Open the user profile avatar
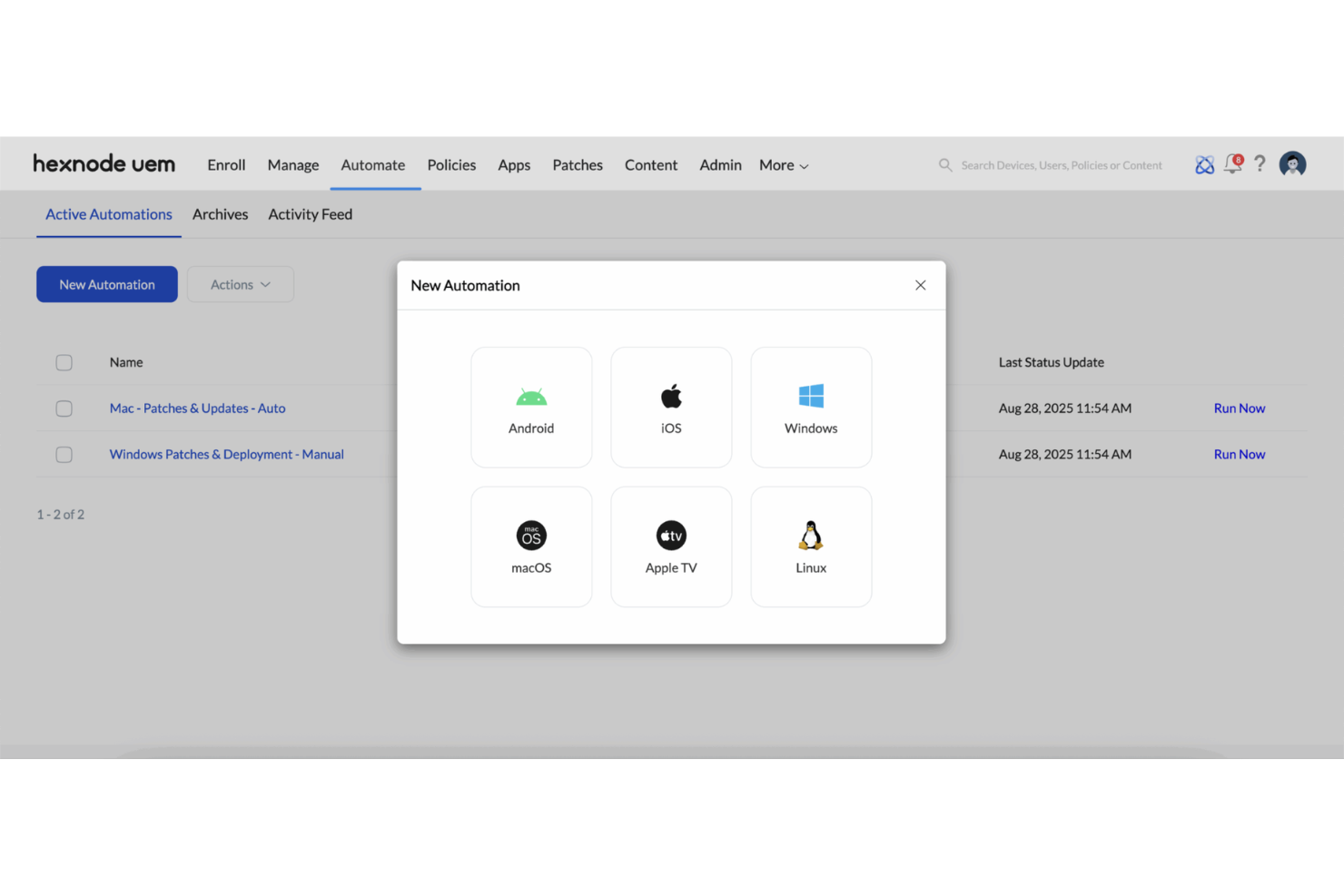Image resolution: width=1344 pixels, height=896 pixels. pyautogui.click(x=1292, y=164)
